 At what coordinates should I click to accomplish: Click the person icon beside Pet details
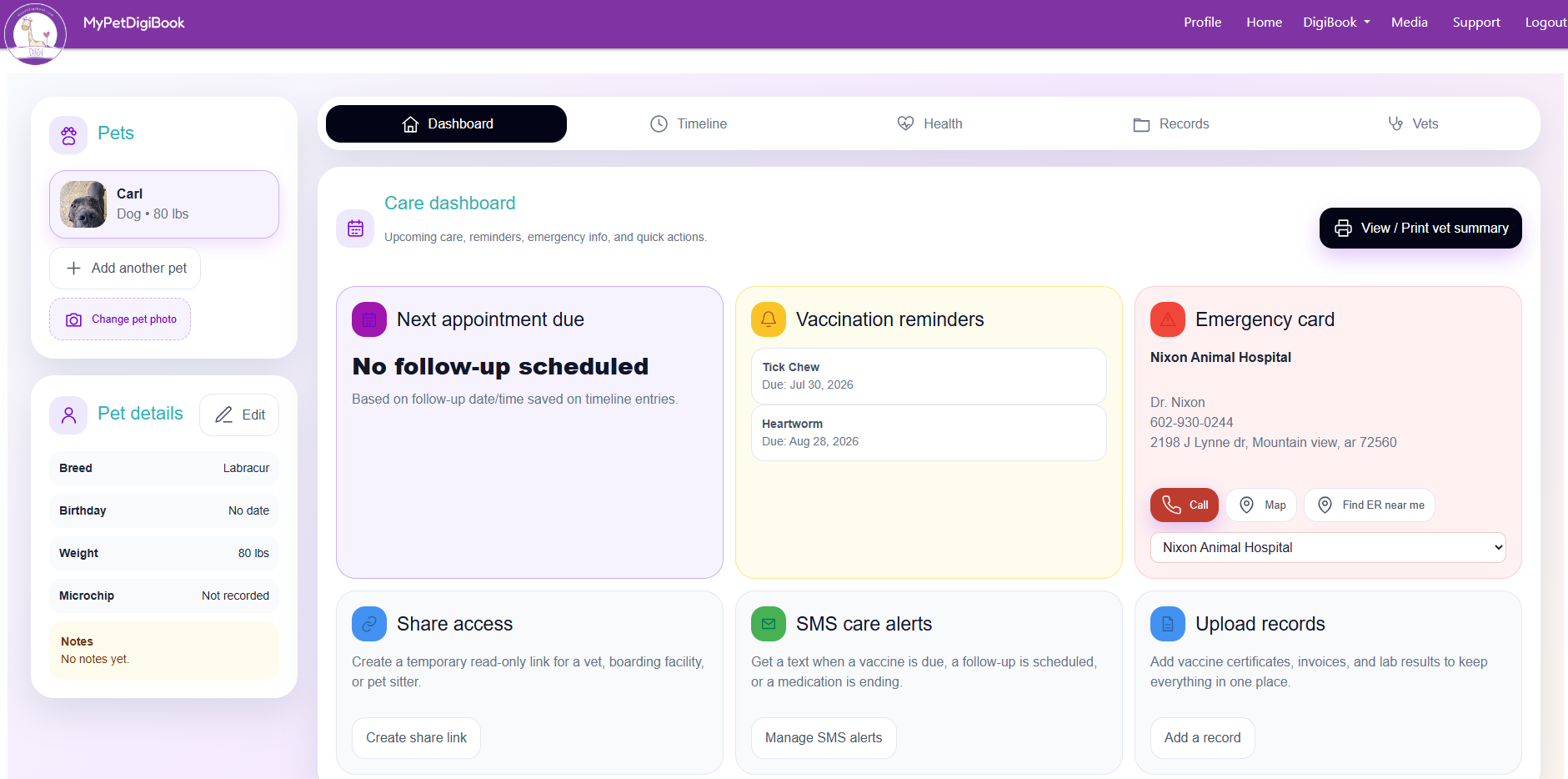click(68, 415)
